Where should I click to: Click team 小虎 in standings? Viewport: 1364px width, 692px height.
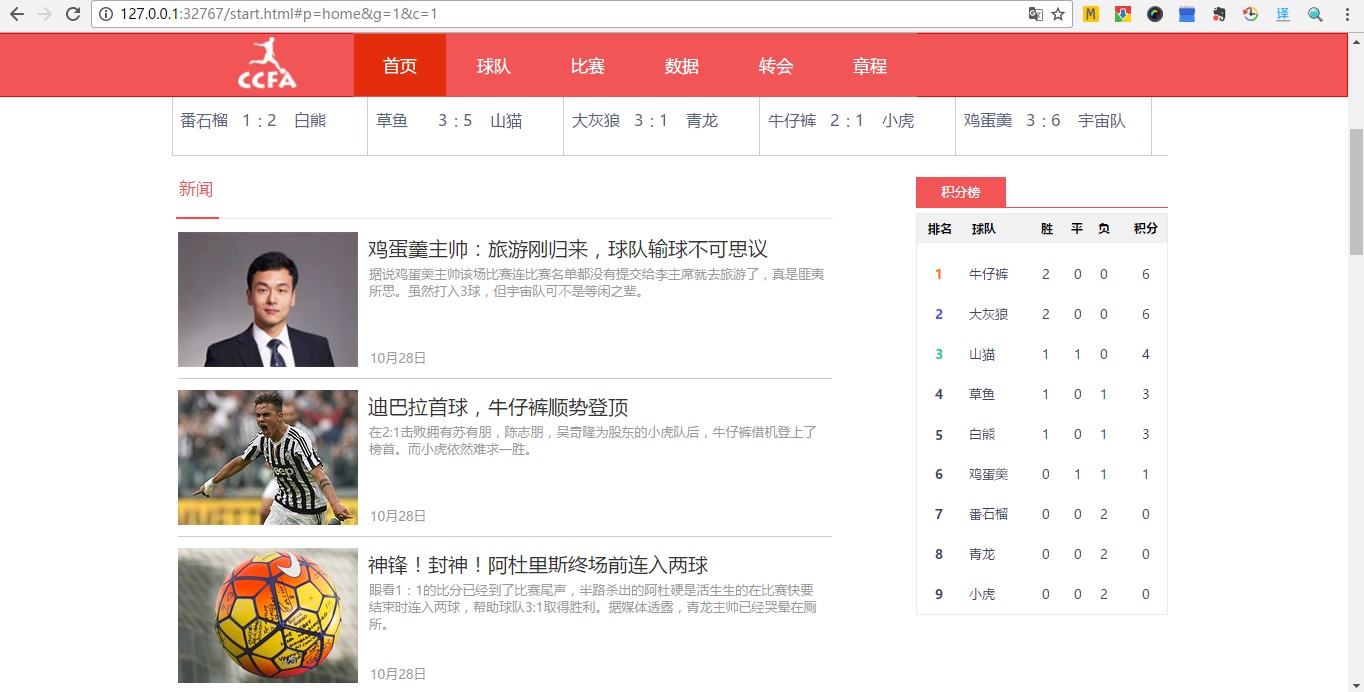click(982, 594)
